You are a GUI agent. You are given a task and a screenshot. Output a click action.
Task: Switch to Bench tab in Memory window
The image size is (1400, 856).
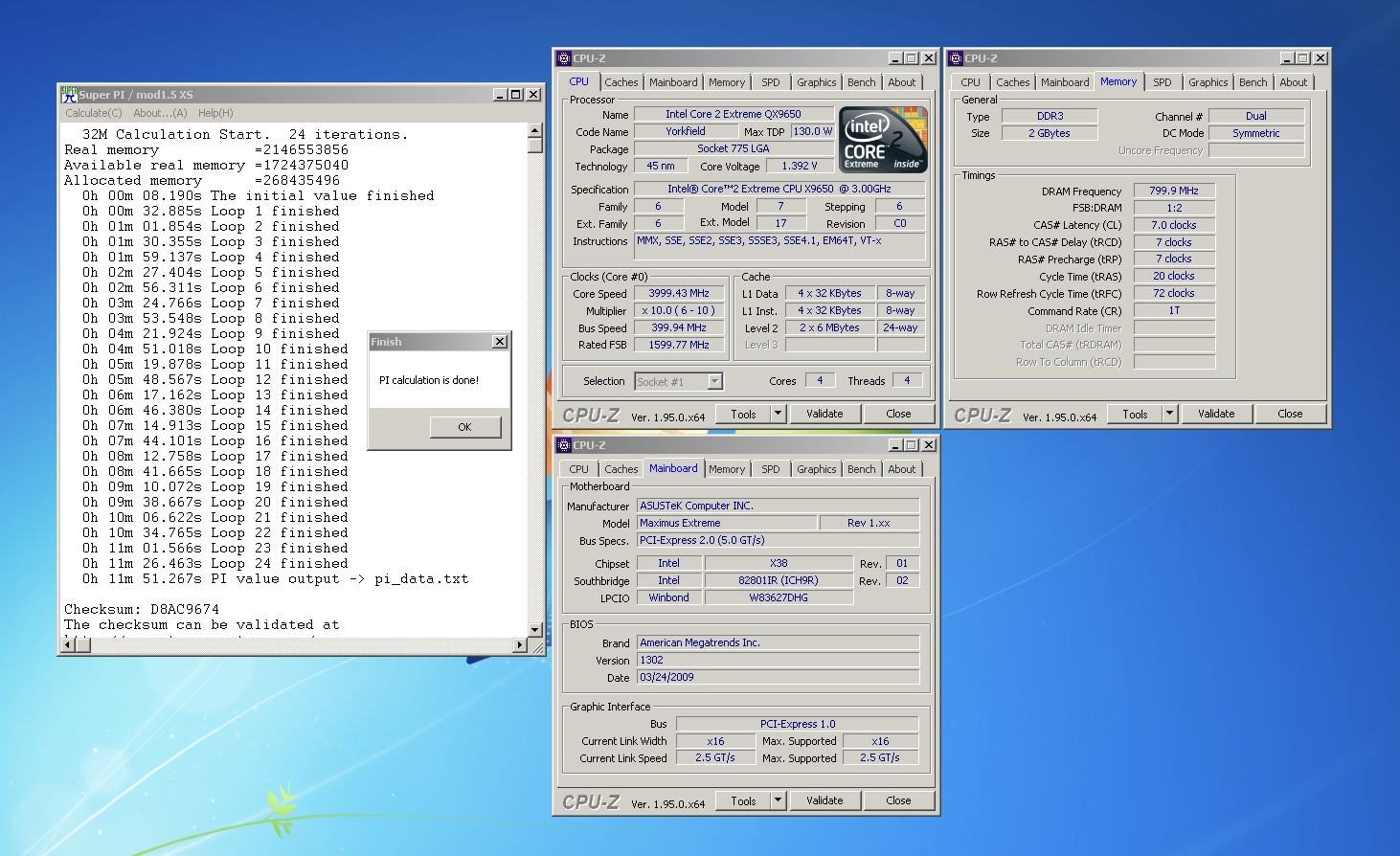[x=1253, y=82]
